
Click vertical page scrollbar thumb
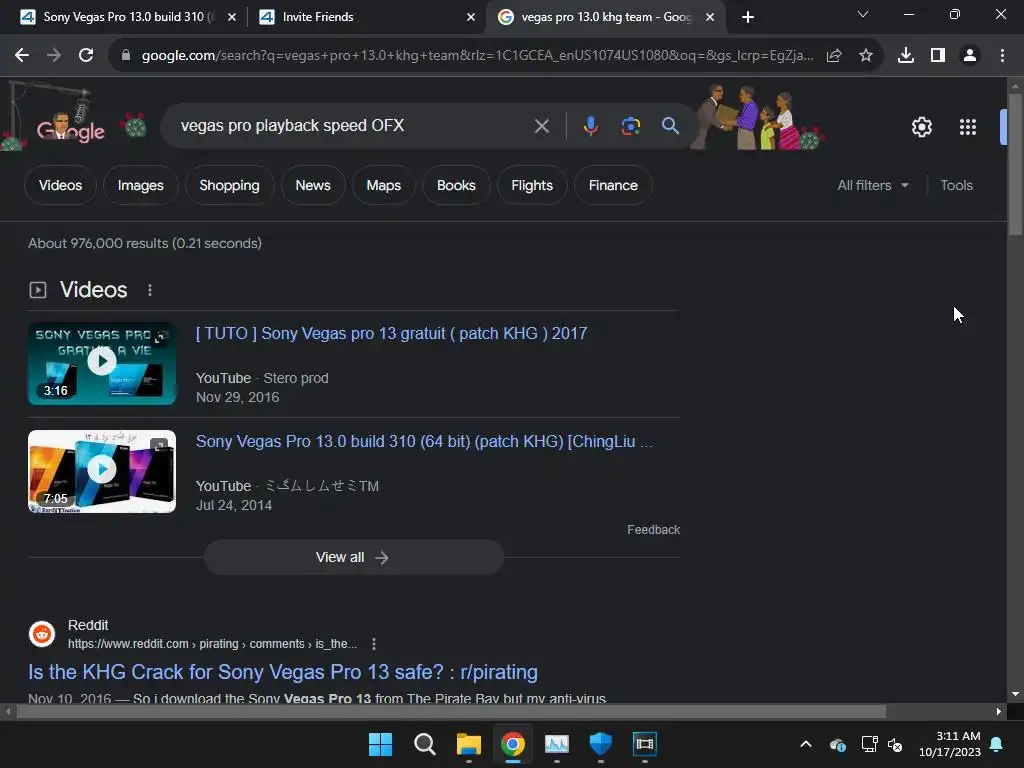1015,163
